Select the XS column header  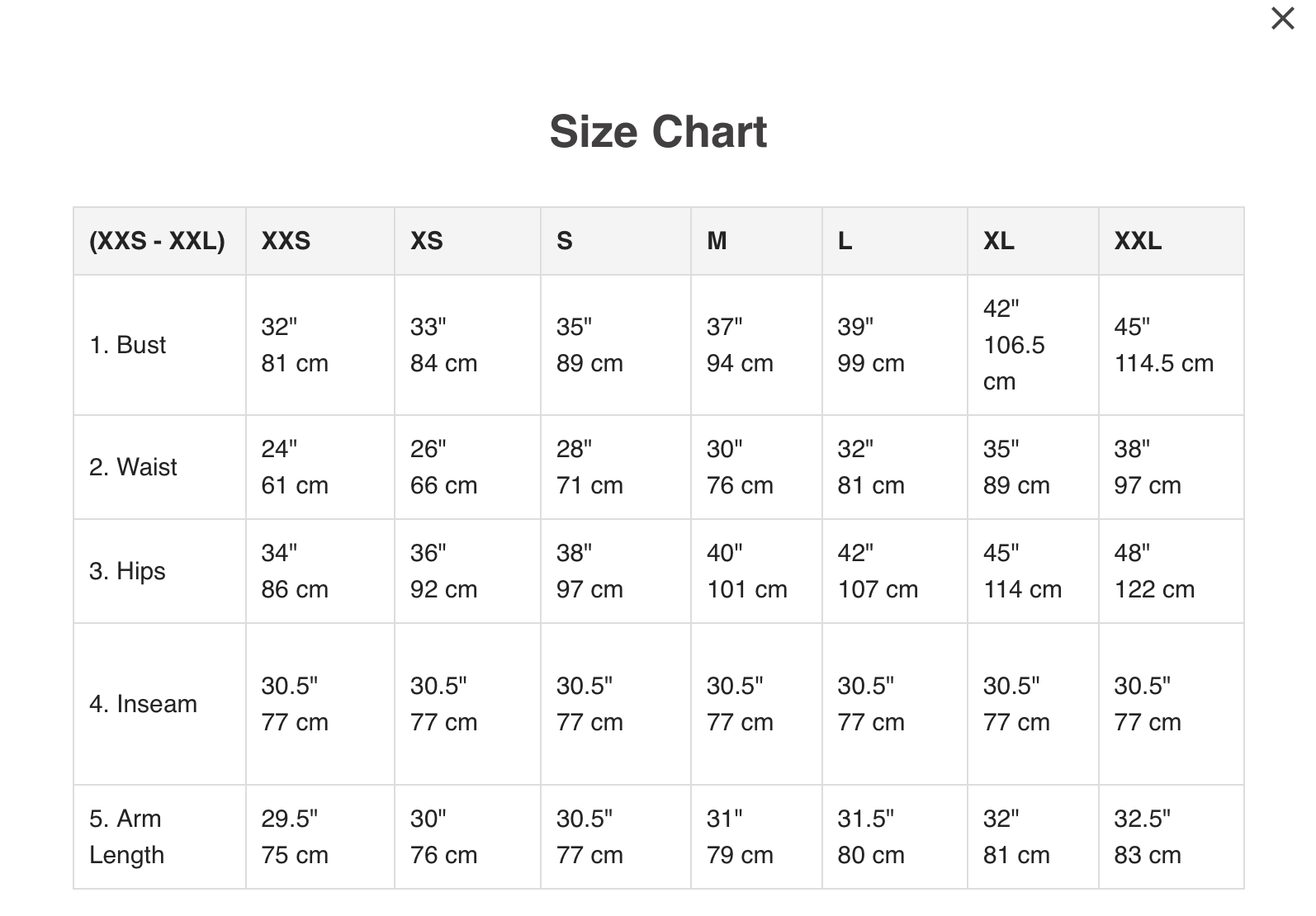click(x=426, y=241)
